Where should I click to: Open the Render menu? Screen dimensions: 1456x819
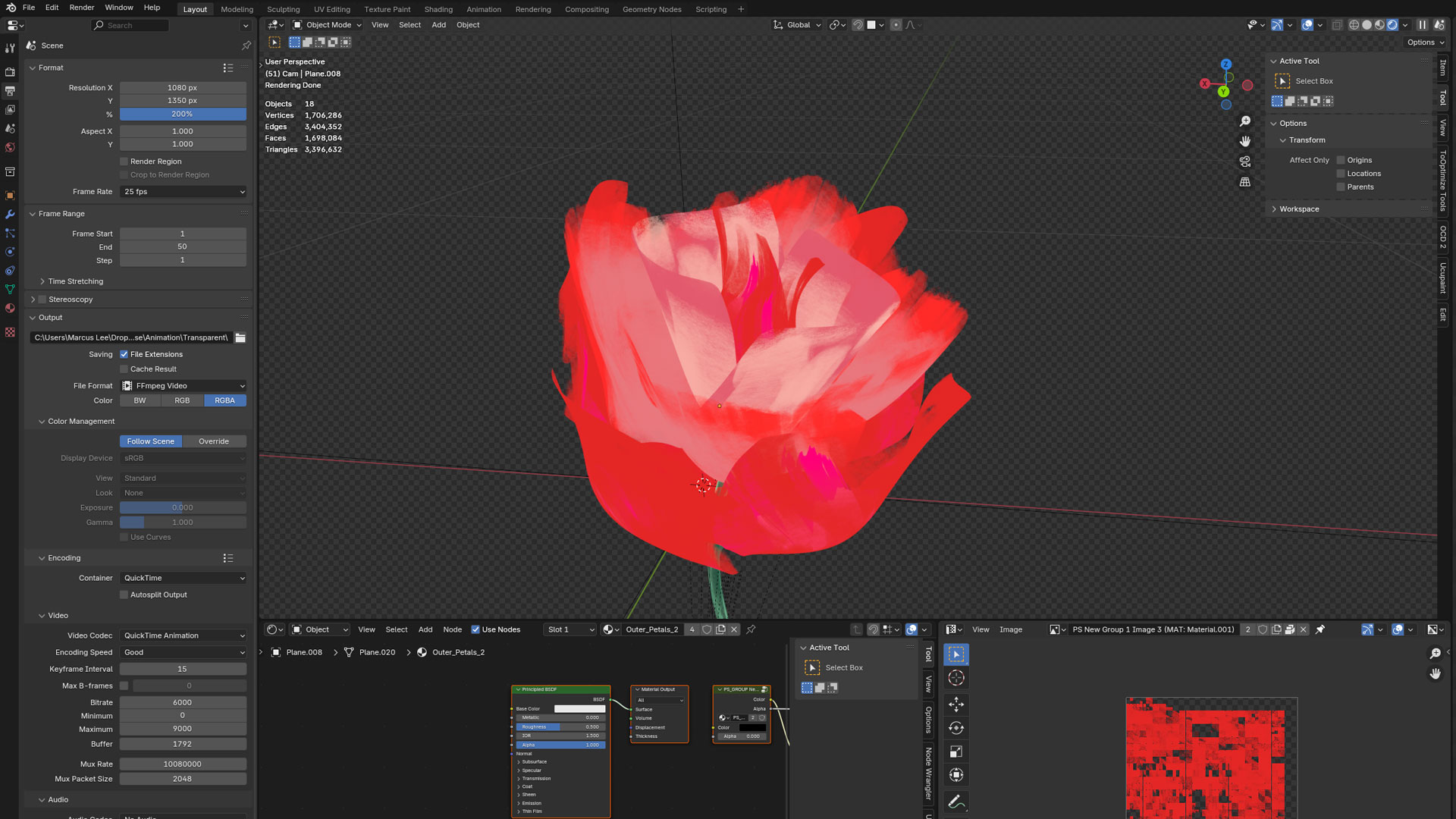point(82,8)
